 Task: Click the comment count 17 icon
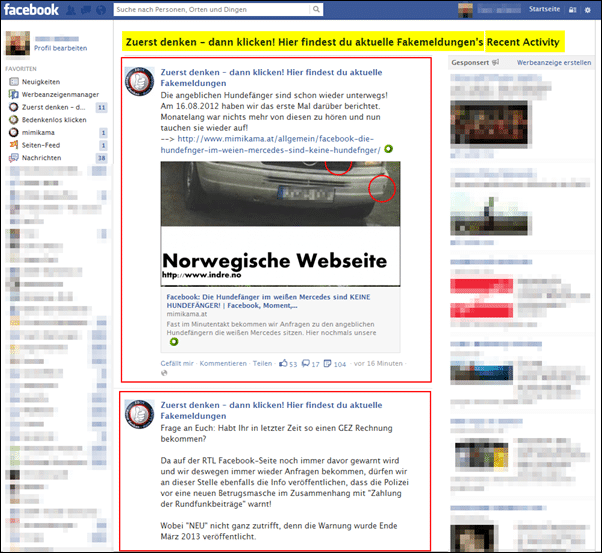[311, 363]
